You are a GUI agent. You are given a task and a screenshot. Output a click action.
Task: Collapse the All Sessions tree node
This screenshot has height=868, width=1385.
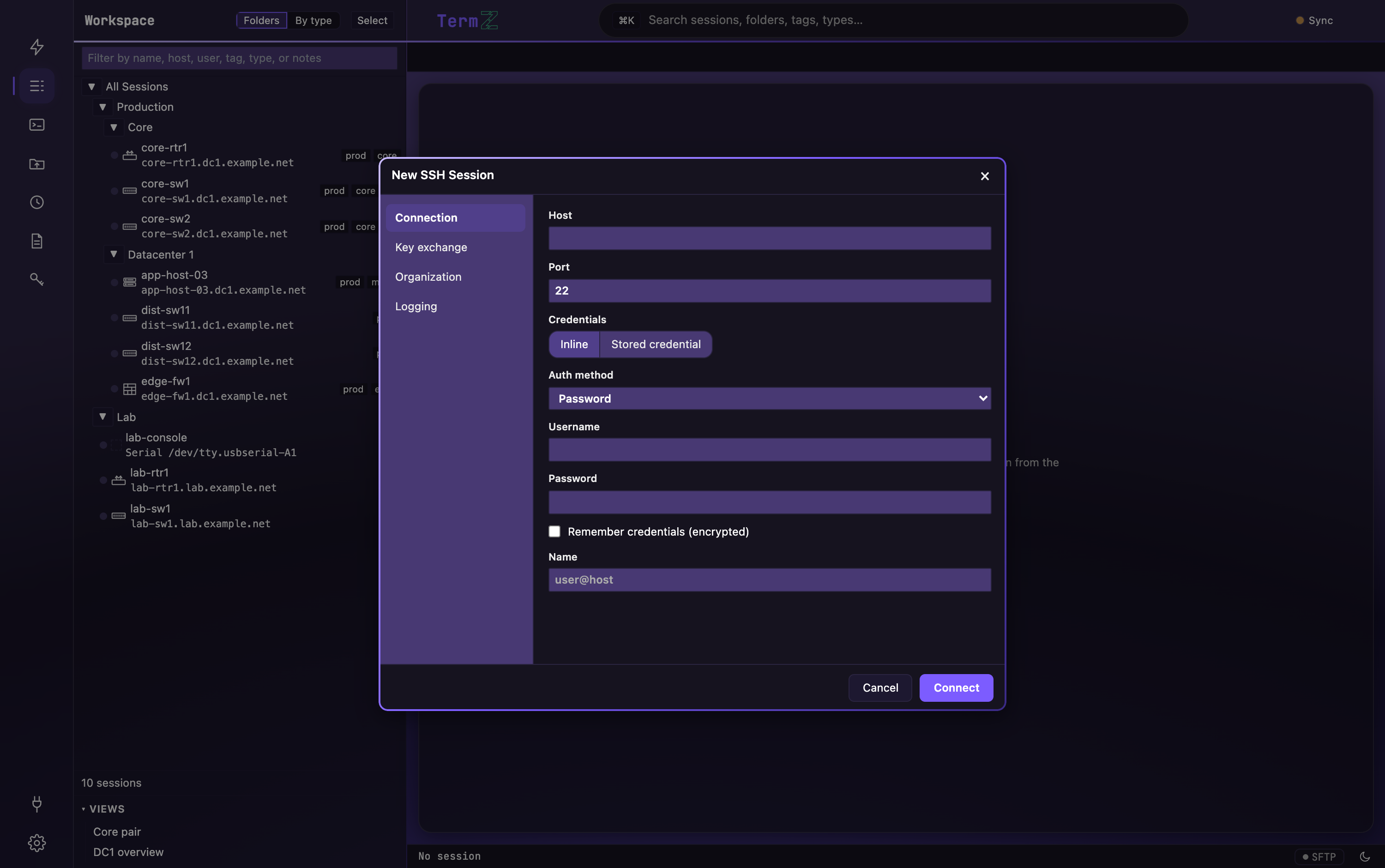click(91, 87)
